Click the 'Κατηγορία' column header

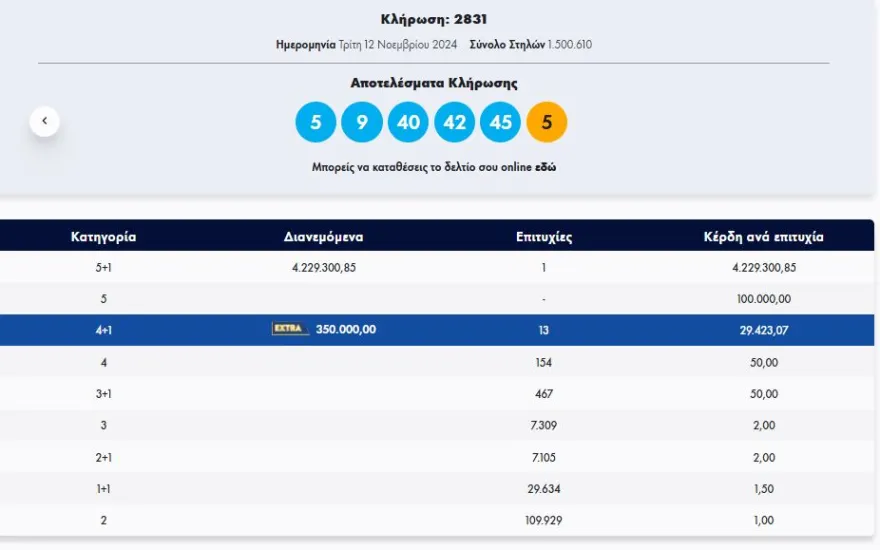point(103,237)
